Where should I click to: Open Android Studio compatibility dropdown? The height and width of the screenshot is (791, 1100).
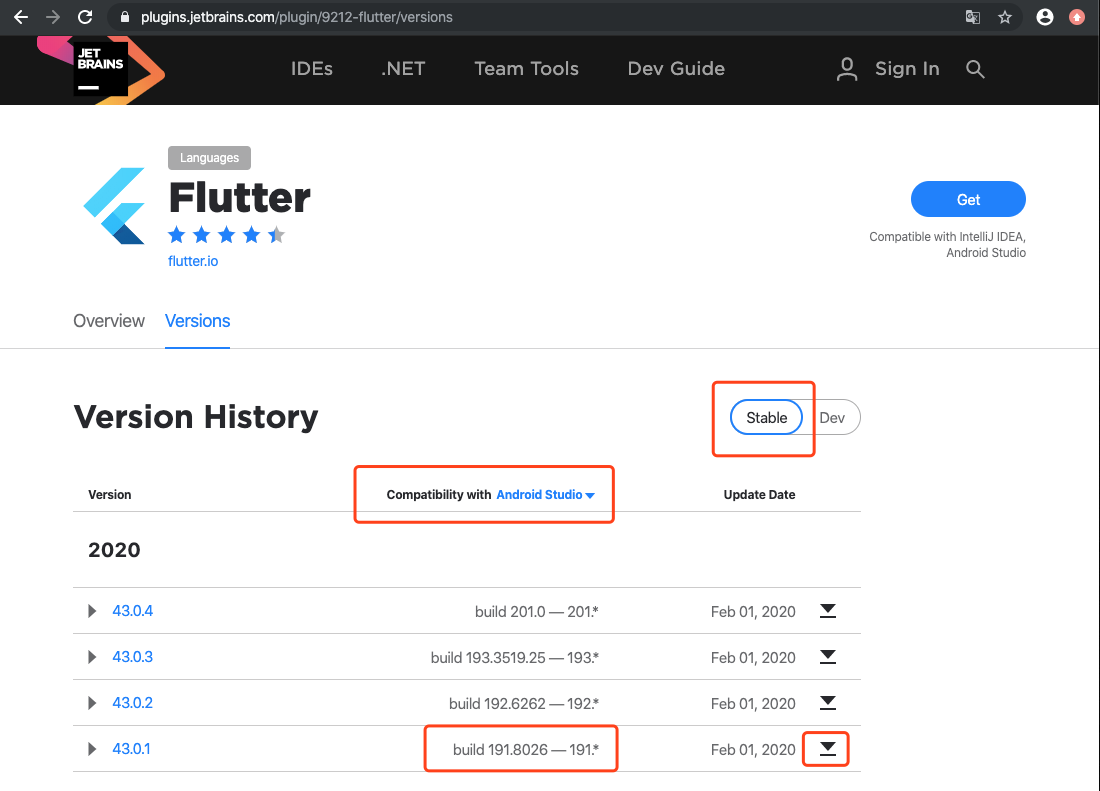coord(545,494)
